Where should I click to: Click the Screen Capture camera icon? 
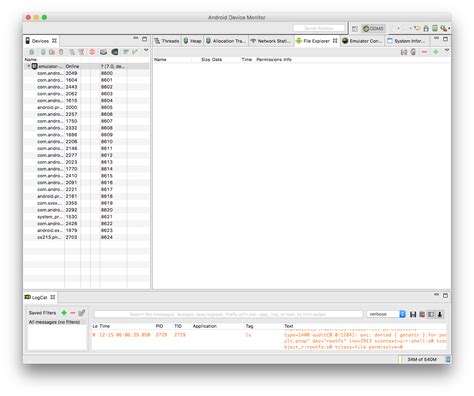coord(104,52)
